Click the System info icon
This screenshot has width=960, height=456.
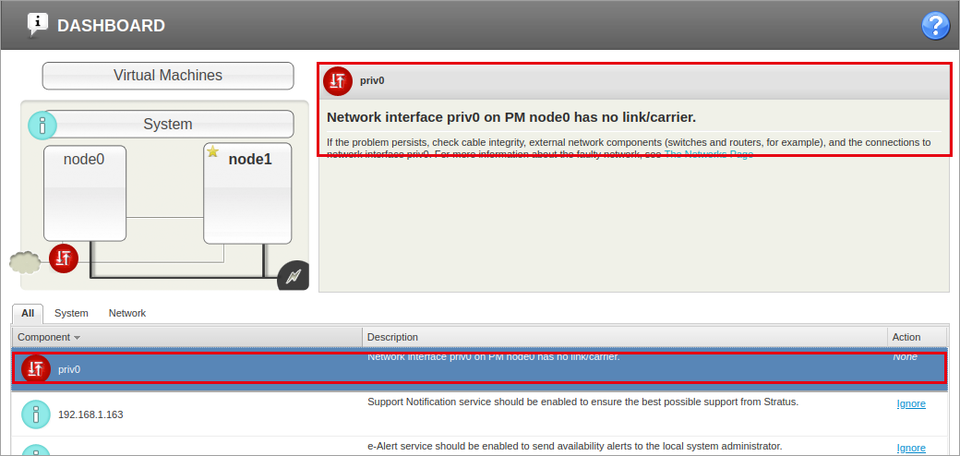point(42,125)
